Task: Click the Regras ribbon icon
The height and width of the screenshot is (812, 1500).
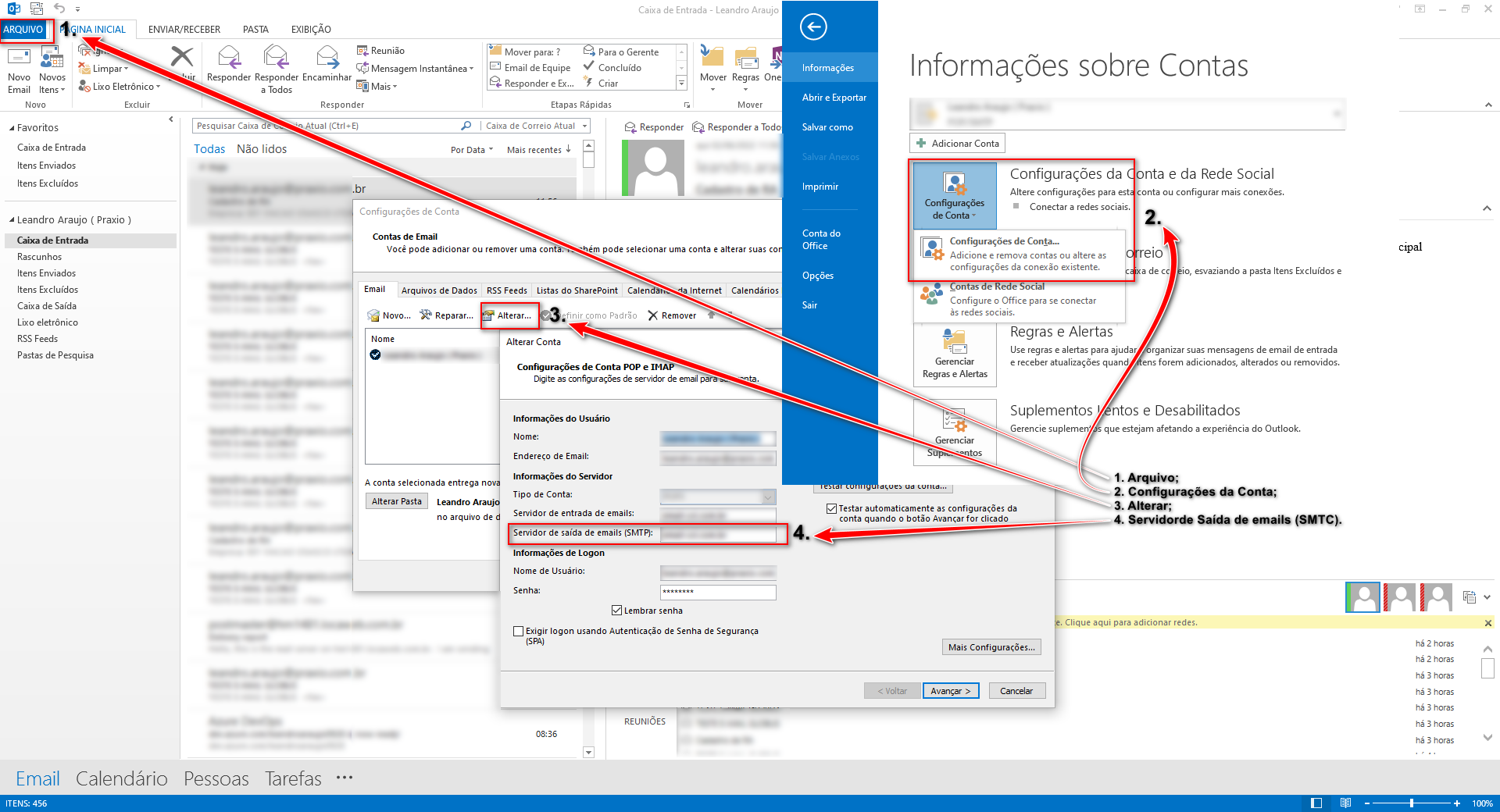Action: tap(746, 58)
